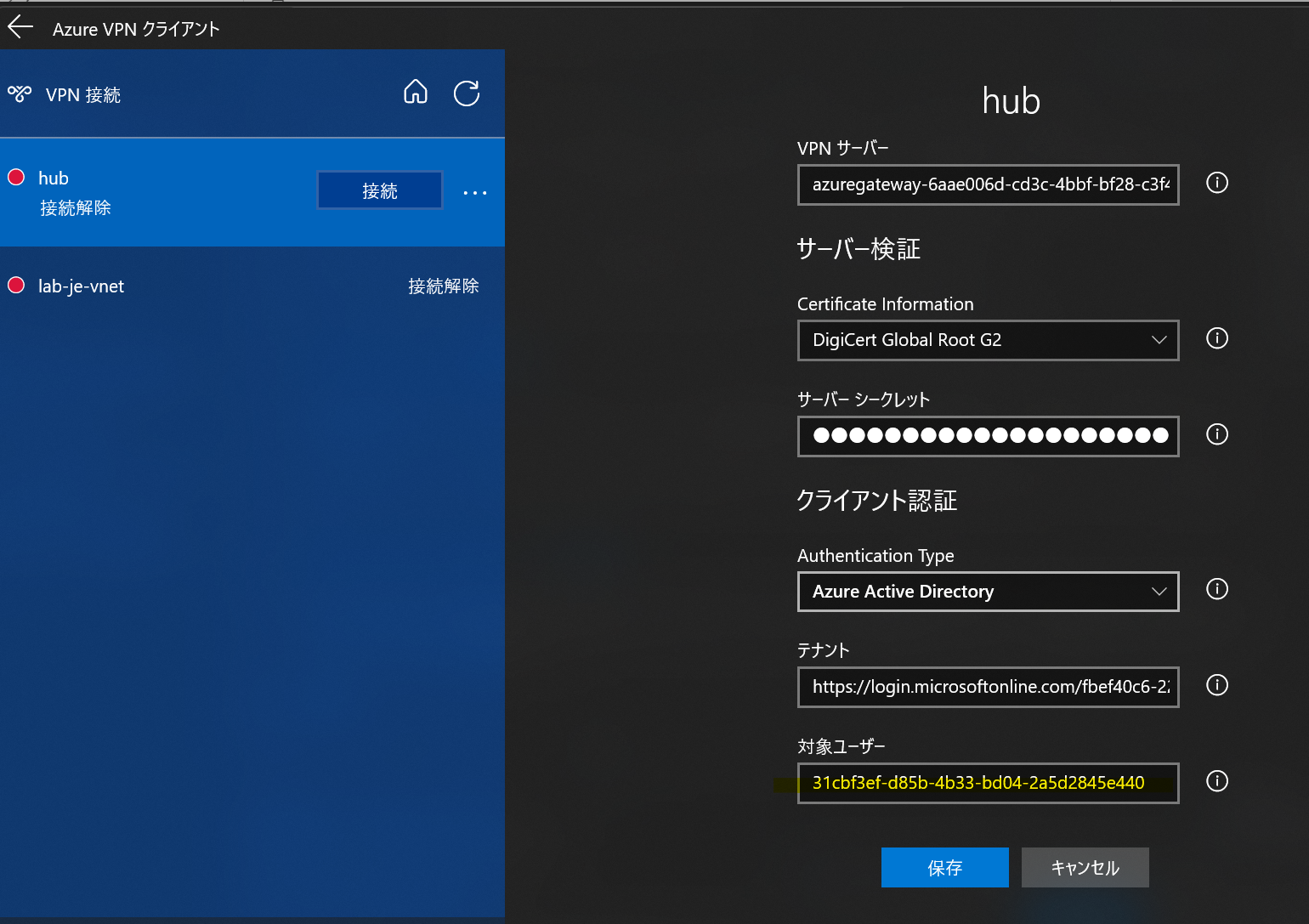The image size is (1309, 924).
Task: Show info for the audience user field
Action: tap(1217, 781)
